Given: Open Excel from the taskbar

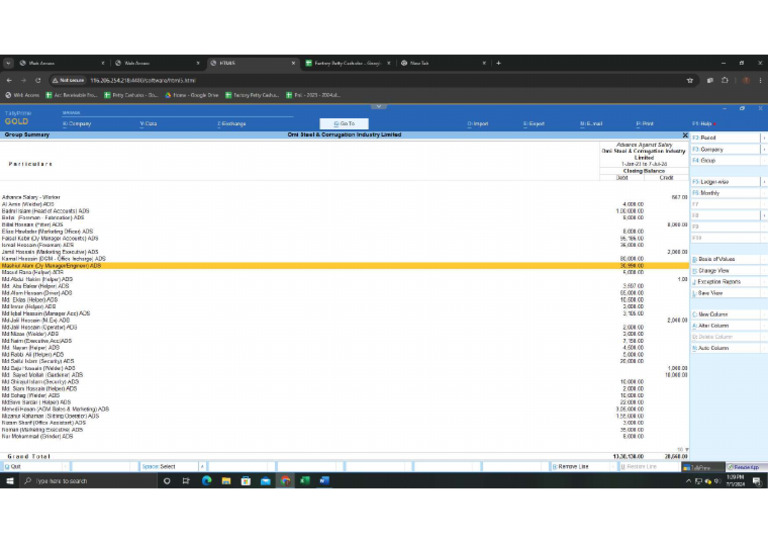Looking at the screenshot, I should (305, 481).
